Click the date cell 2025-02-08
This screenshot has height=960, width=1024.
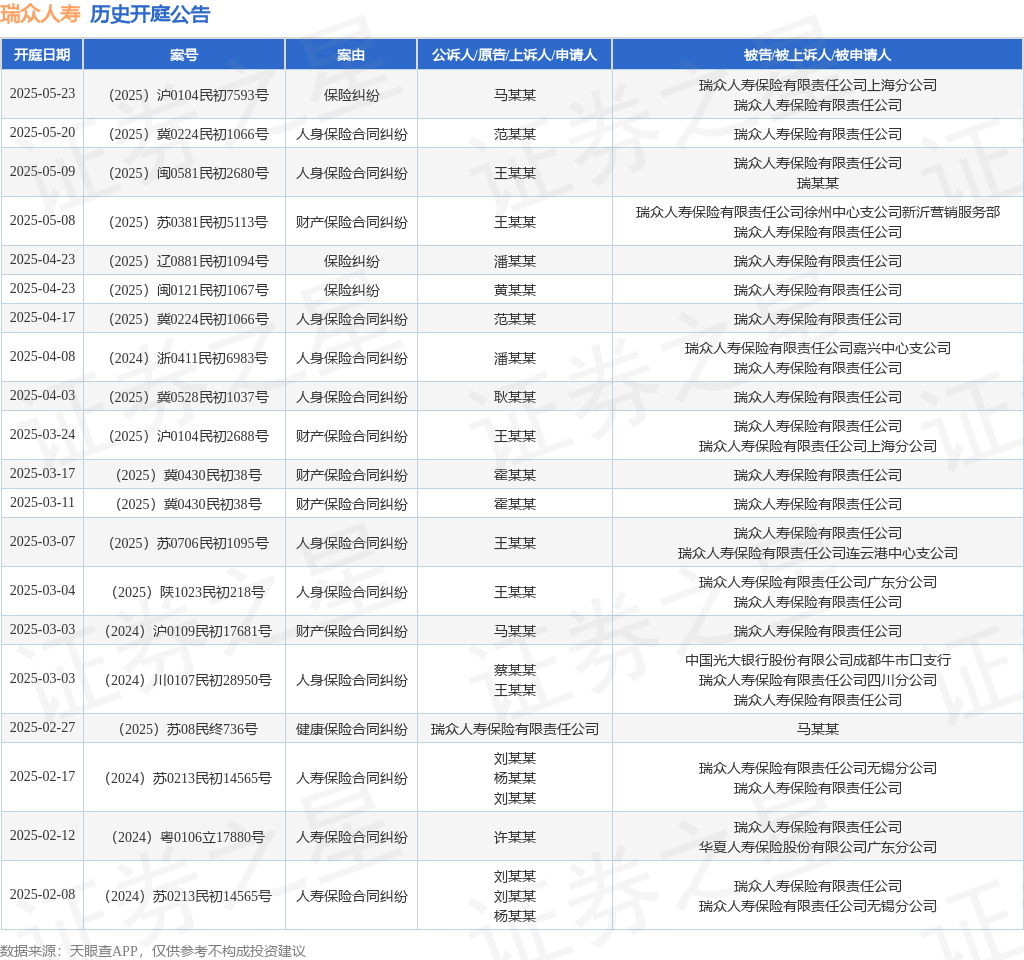click(x=42, y=895)
